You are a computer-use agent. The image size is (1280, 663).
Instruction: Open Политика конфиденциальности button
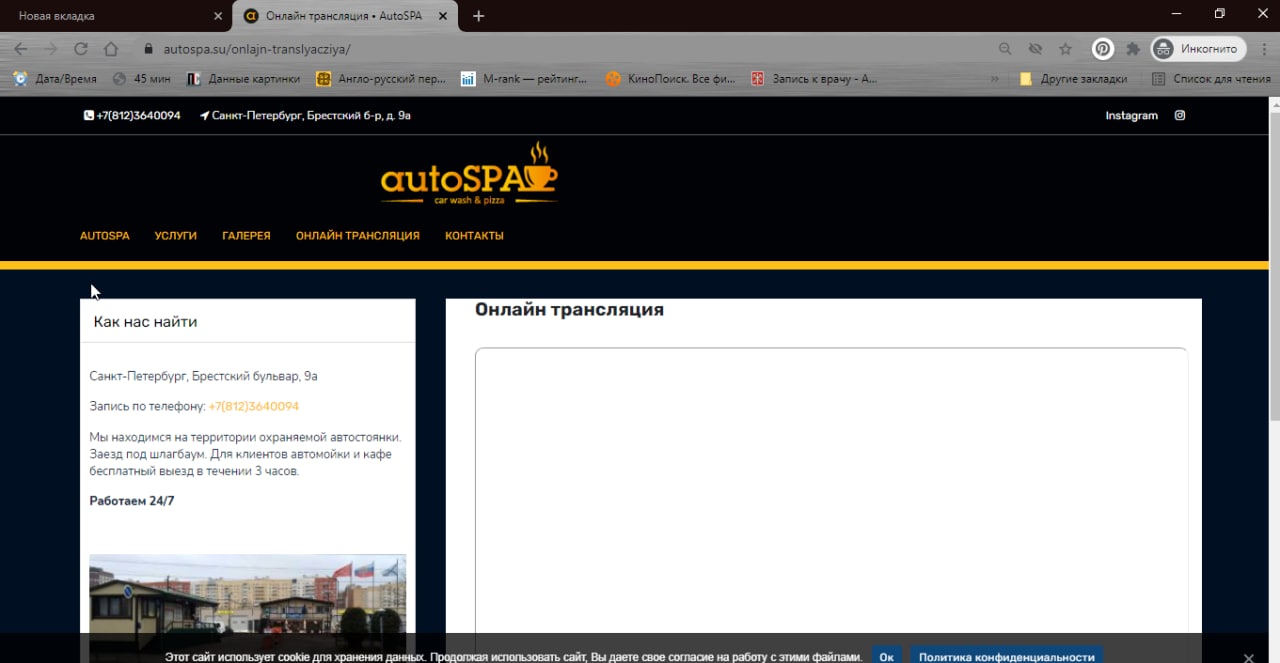[1006, 656]
